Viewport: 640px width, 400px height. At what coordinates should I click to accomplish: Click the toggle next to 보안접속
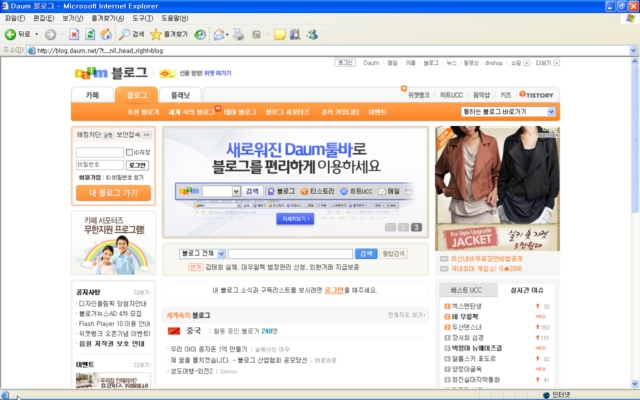[x=147, y=135]
